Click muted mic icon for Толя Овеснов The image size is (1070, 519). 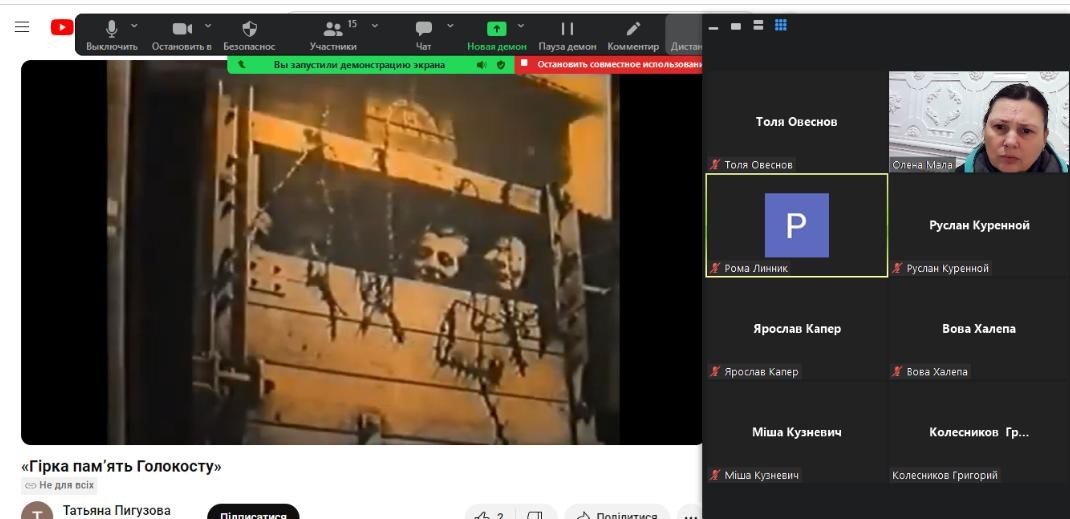point(715,164)
